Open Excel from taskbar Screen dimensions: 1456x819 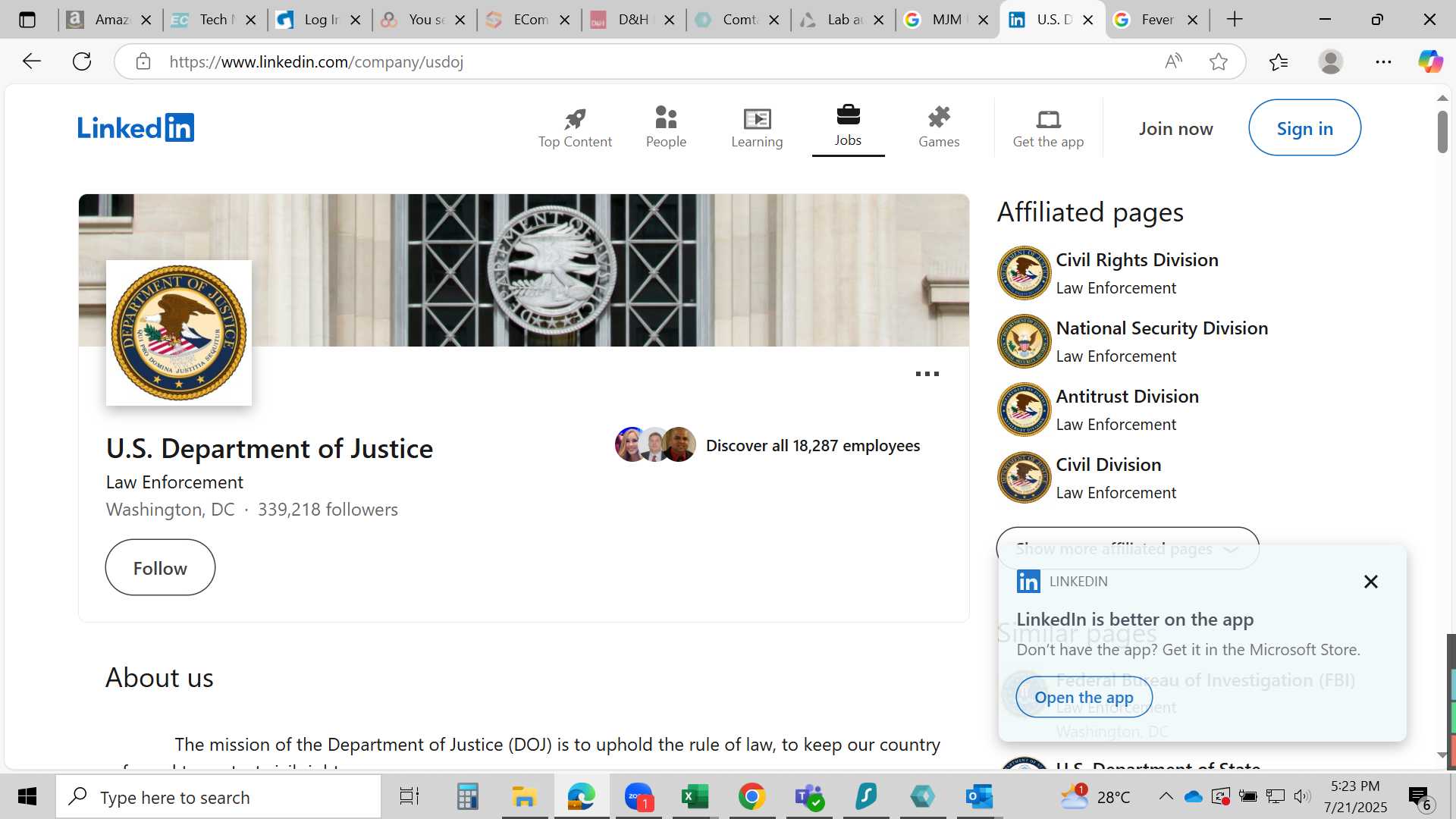[695, 796]
